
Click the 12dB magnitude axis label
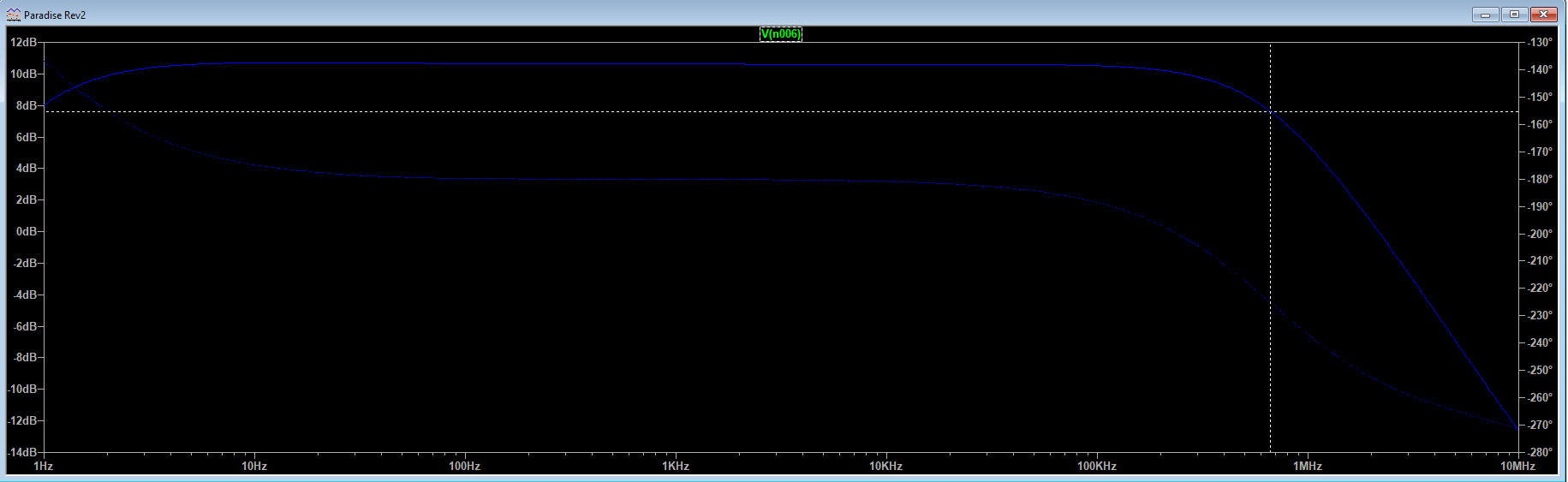coord(23,42)
